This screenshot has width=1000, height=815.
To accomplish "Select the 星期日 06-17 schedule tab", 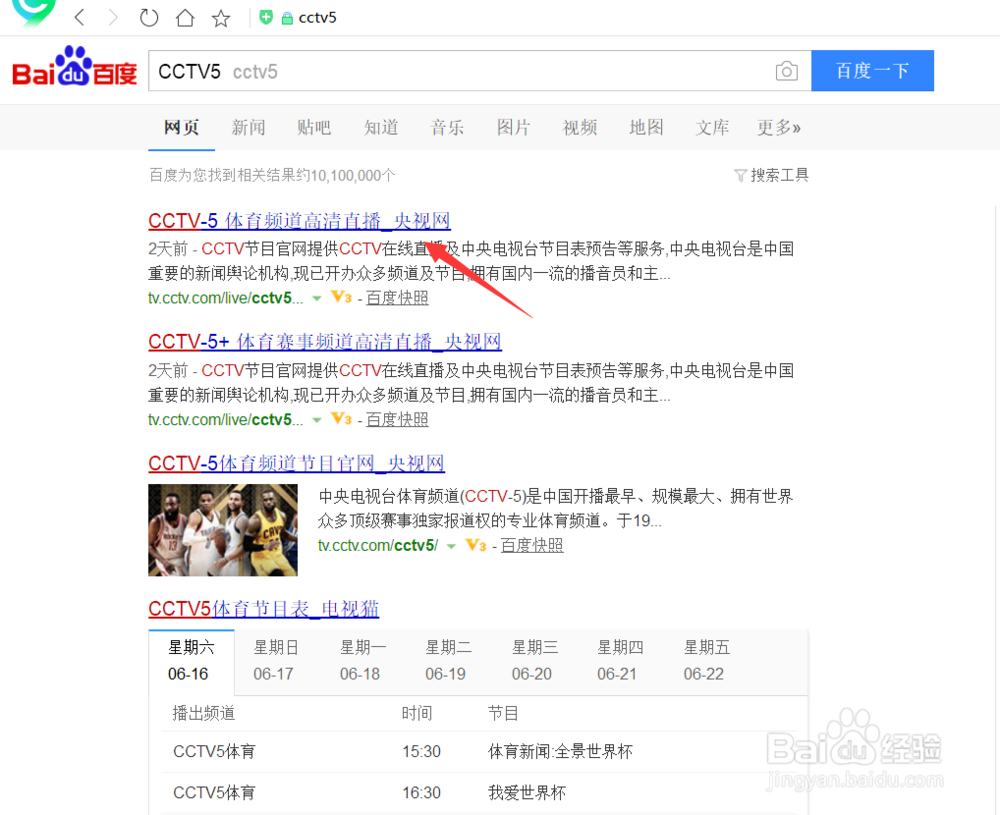I will click(276, 660).
